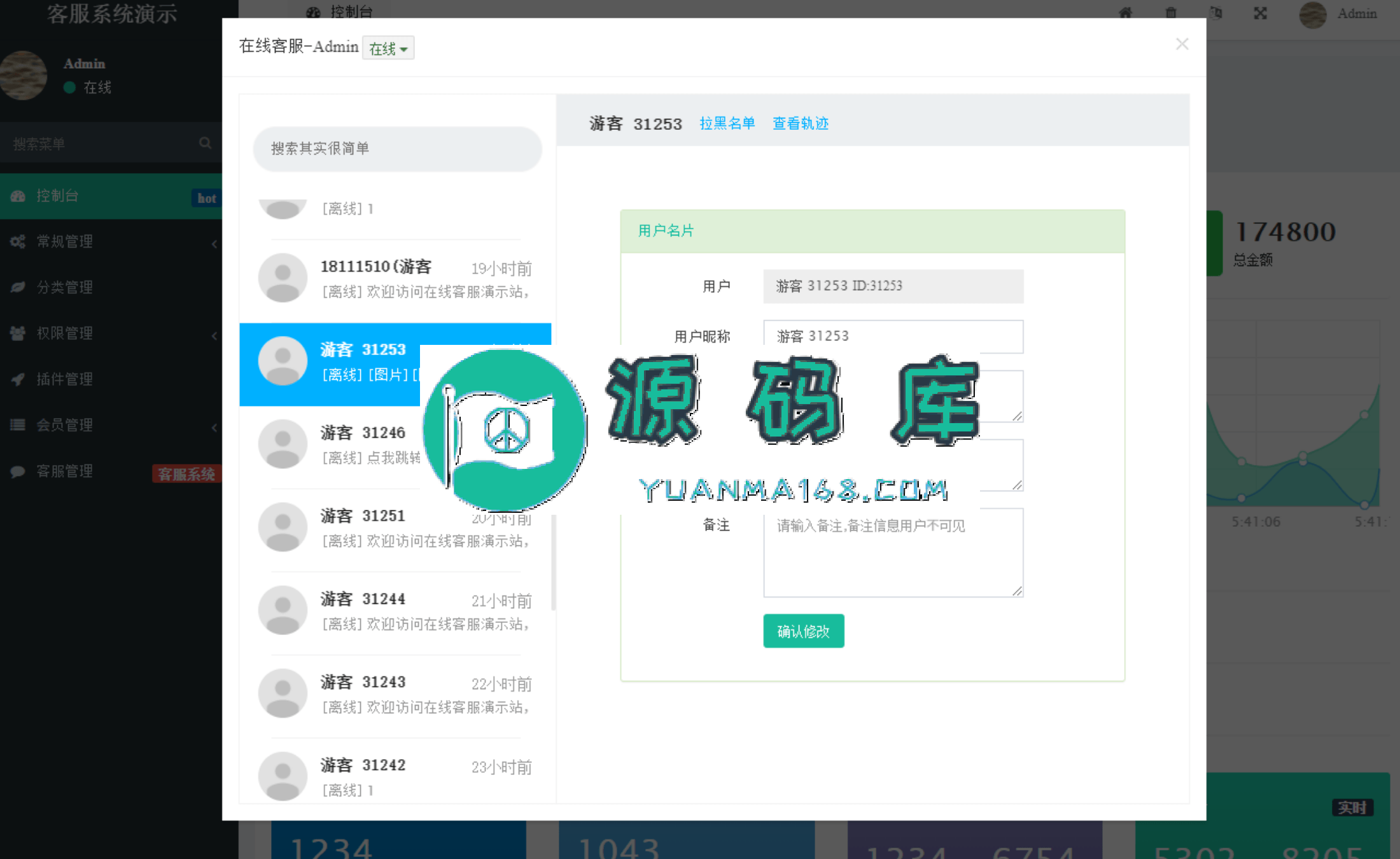Click the hot badge on 控制台
1400x859 pixels.
tap(206, 198)
